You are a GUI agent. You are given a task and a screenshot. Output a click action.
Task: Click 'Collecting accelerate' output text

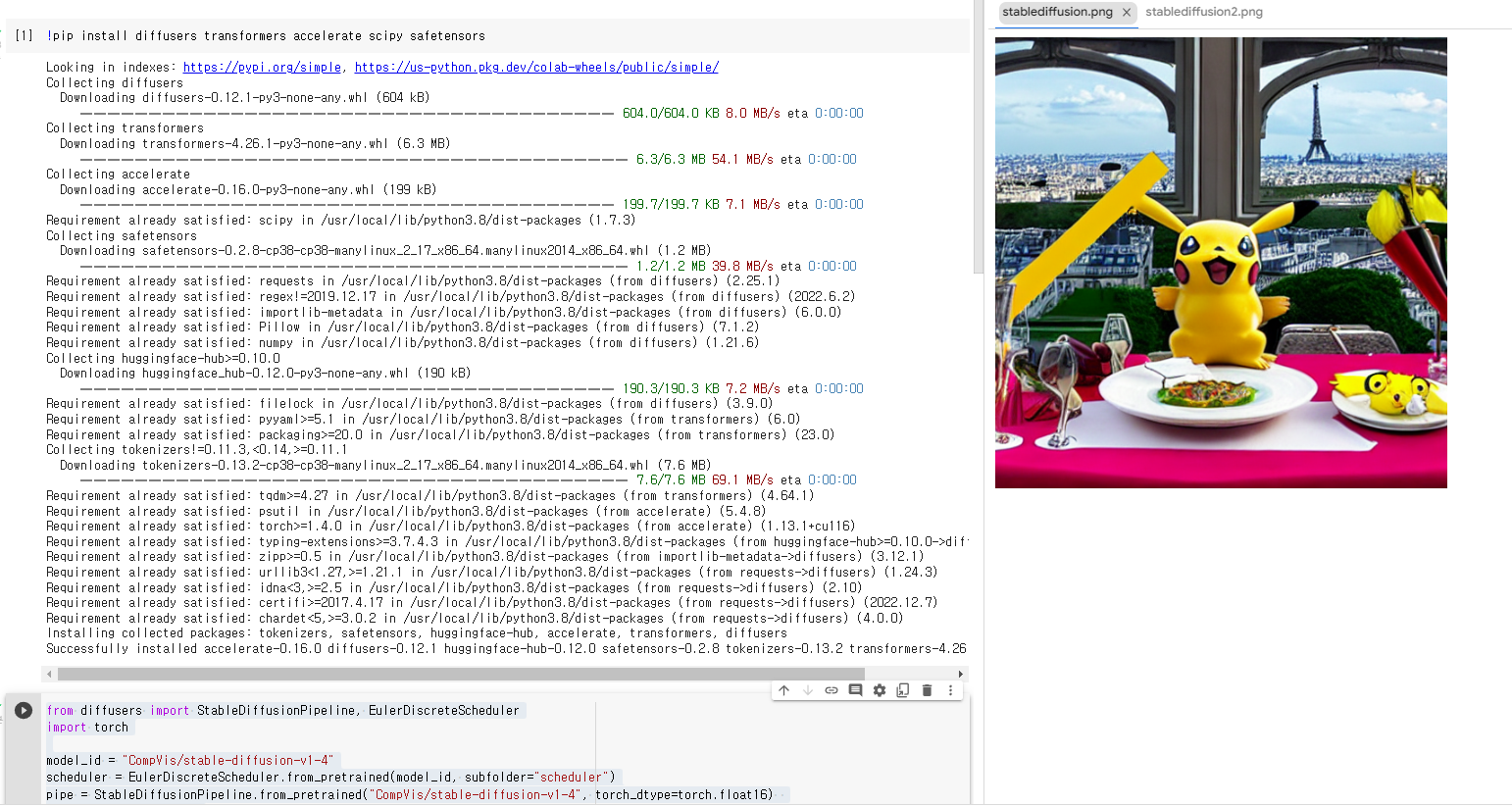[x=118, y=174]
